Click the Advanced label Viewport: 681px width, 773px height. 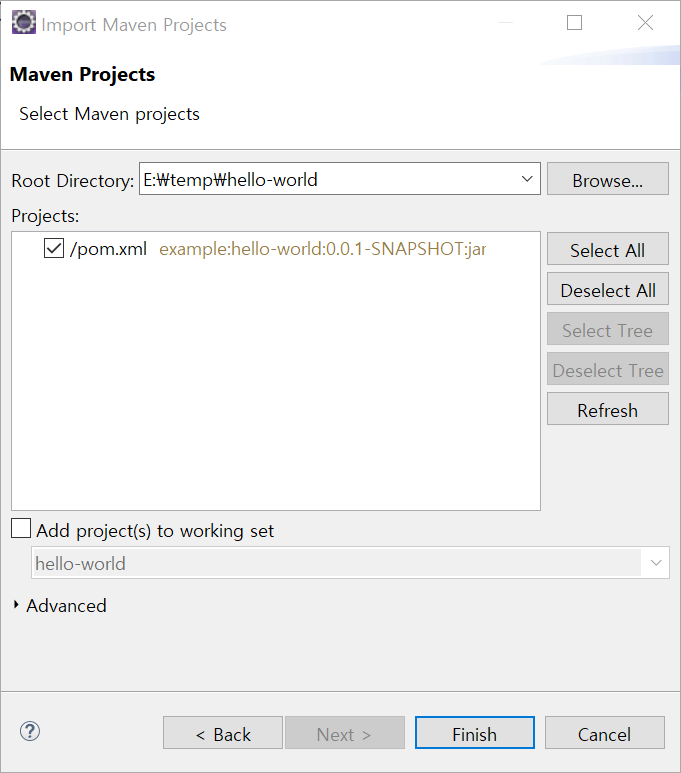[67, 605]
